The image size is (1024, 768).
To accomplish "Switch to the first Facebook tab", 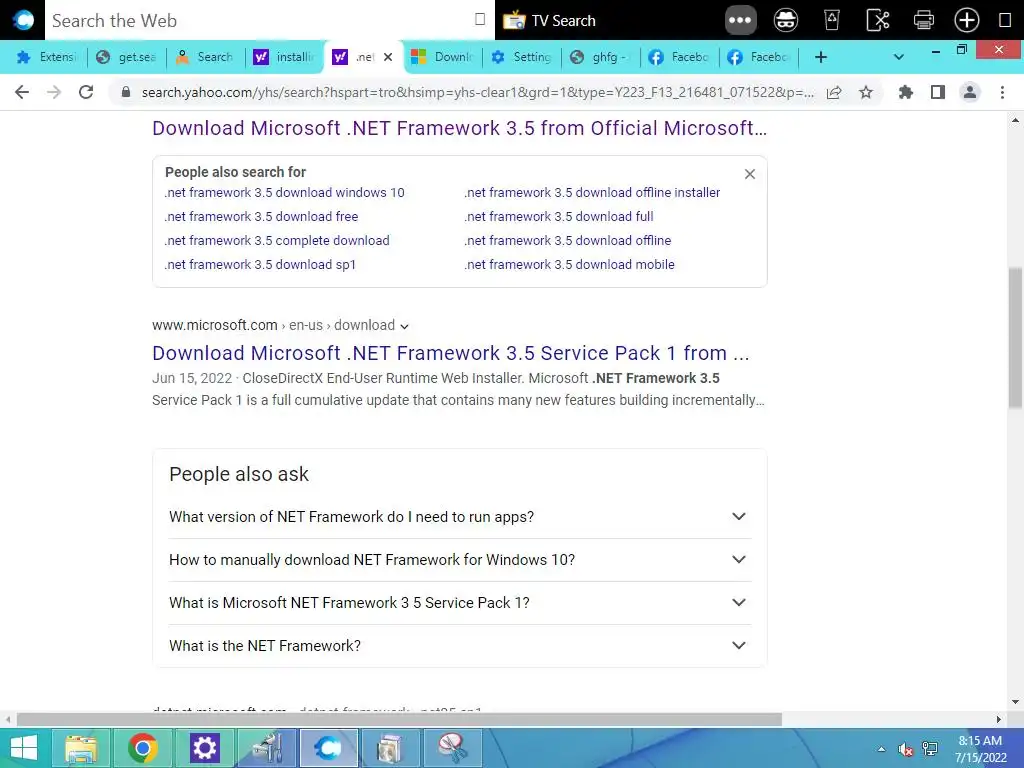I will [679, 57].
